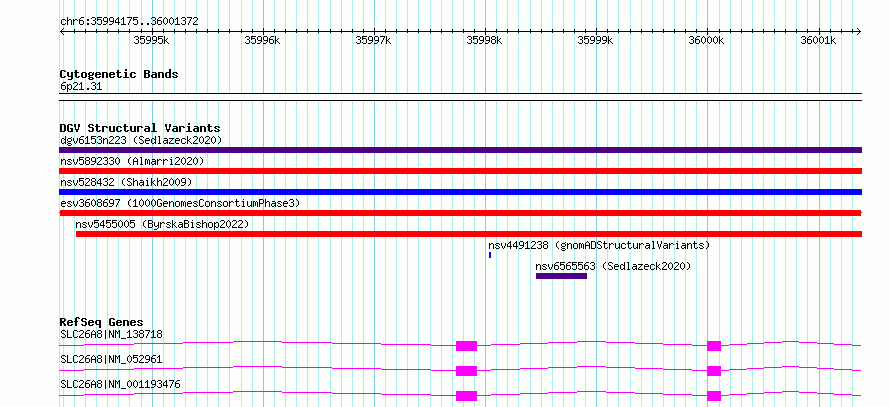Screen dimensions: 890x407
Task: Click the right arrowhead of the ruler
Action: tap(858, 31)
